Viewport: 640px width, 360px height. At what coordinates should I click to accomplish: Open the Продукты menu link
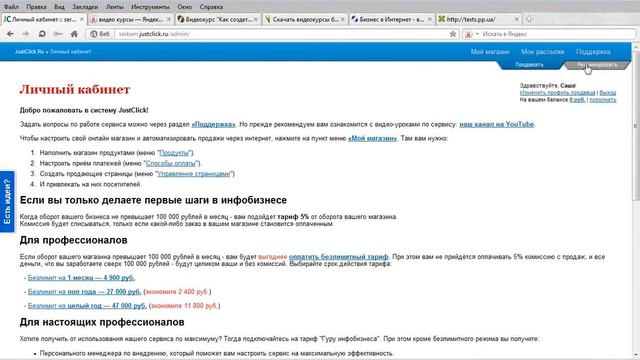click(x=174, y=153)
